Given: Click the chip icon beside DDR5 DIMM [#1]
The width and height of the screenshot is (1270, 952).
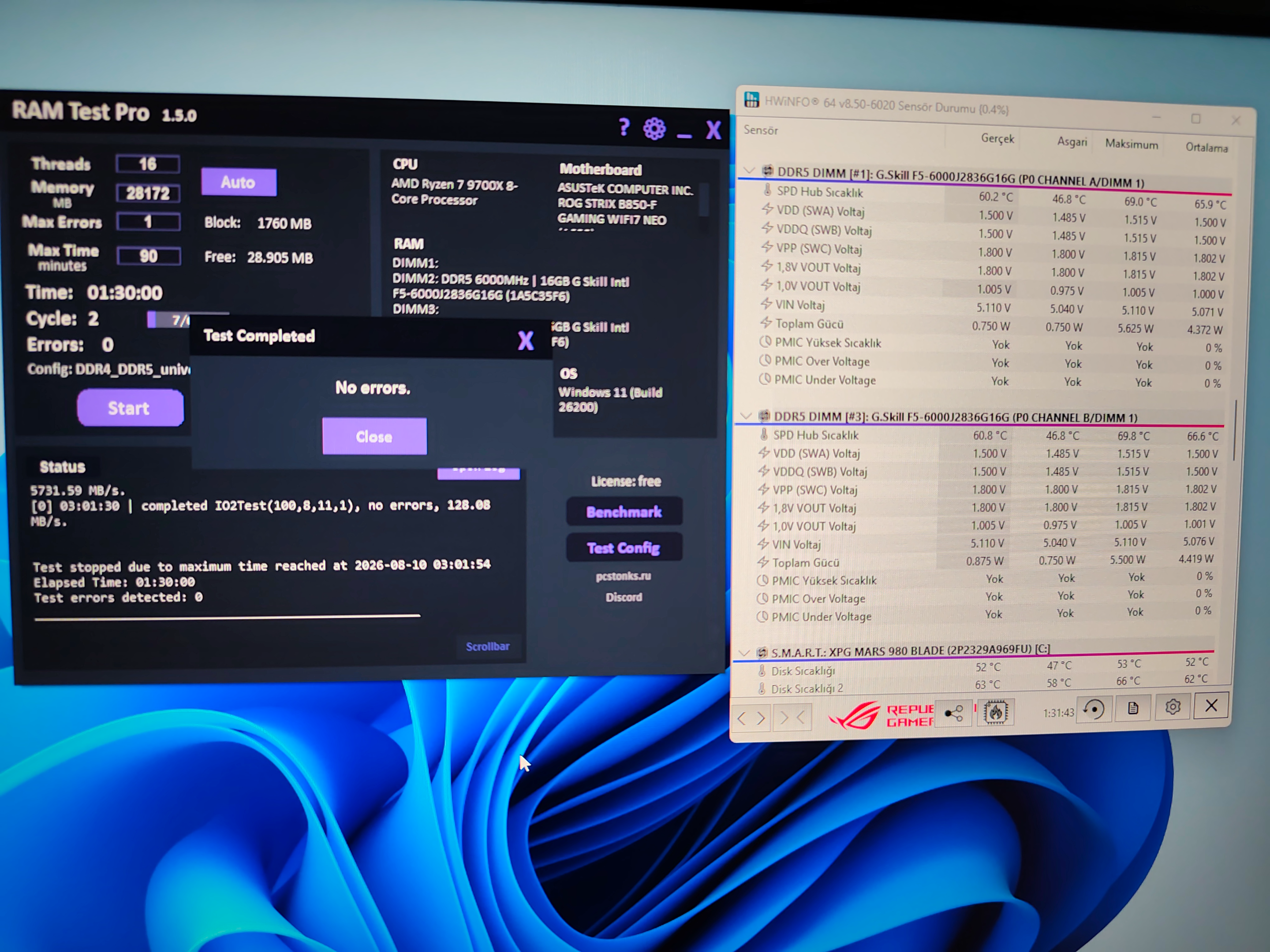Looking at the screenshot, I should coord(767,171).
